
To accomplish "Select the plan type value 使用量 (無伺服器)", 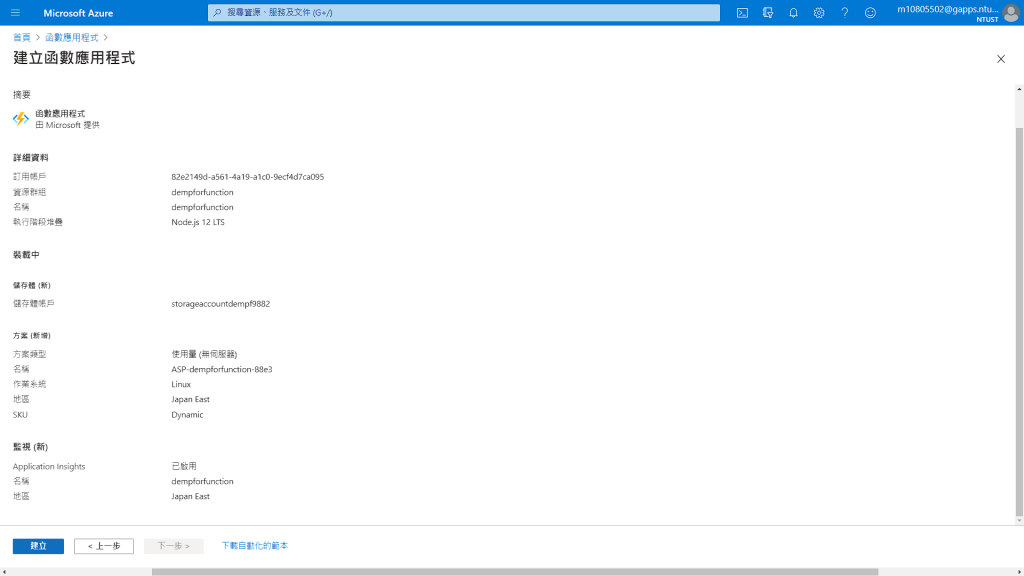I will (x=204, y=354).
